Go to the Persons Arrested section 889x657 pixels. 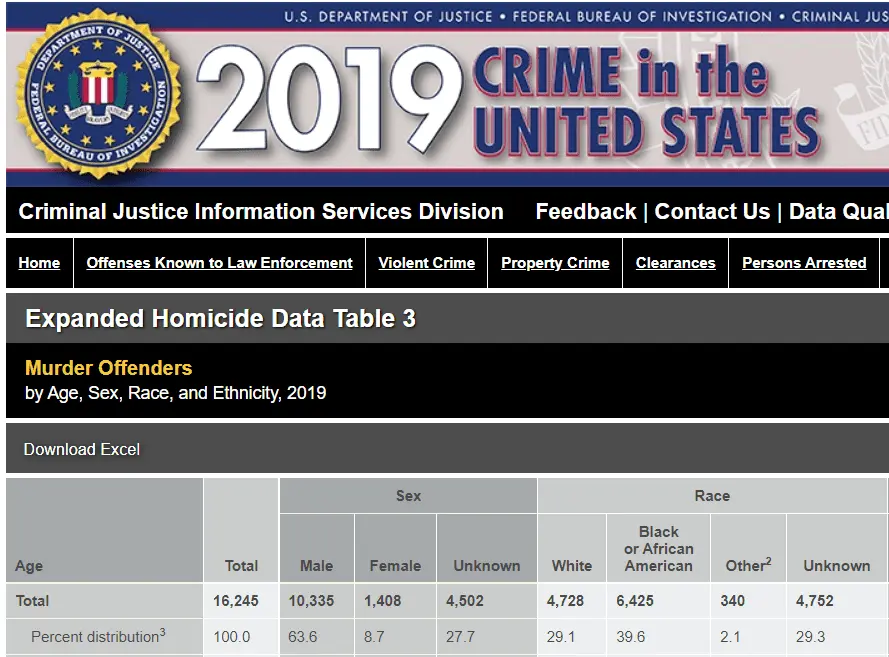pos(804,263)
